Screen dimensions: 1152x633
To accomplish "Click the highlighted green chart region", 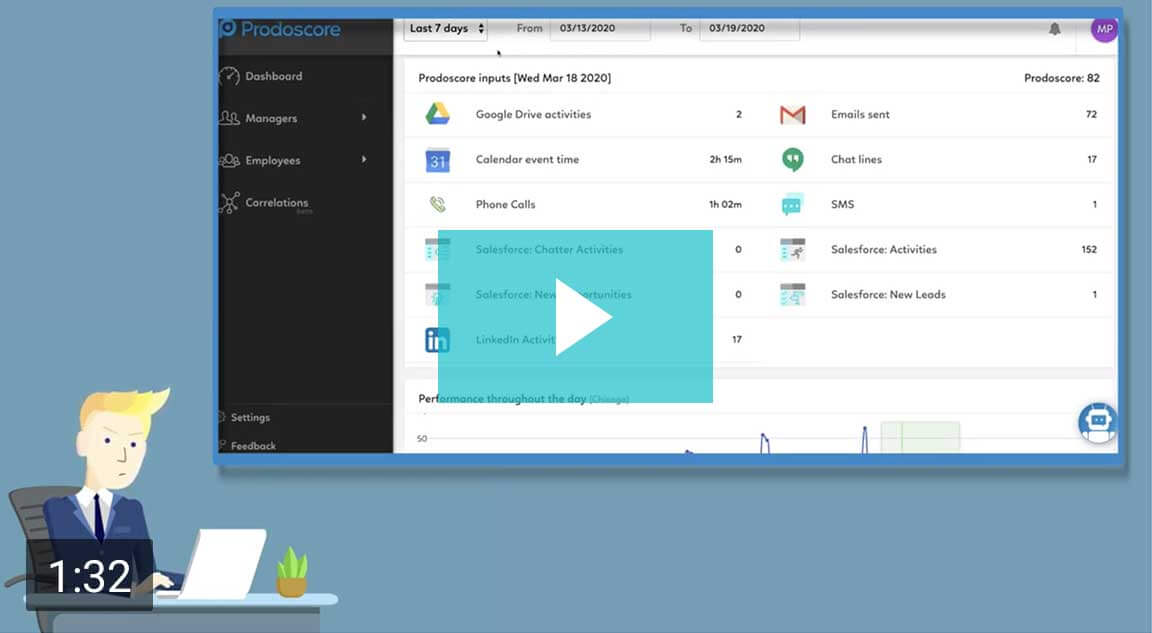I will tap(921, 436).
